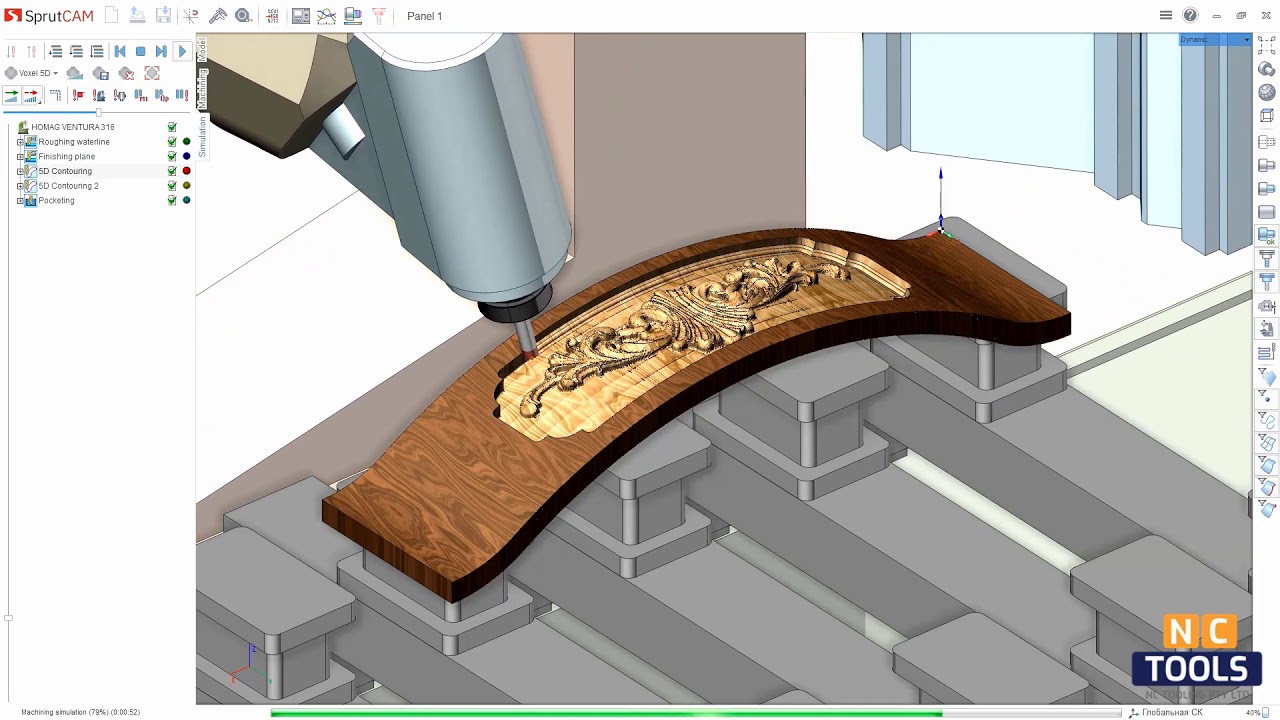This screenshot has height=720, width=1280.
Task: Click Roughing waterline green color dot
Action: (x=186, y=142)
